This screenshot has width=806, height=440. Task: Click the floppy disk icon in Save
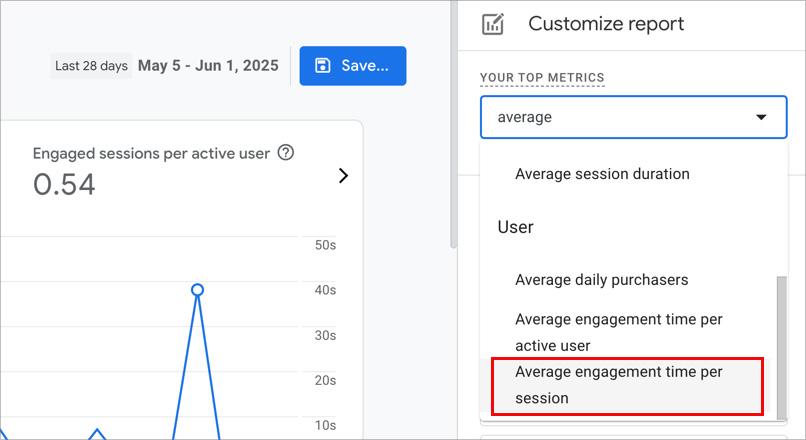(322, 66)
